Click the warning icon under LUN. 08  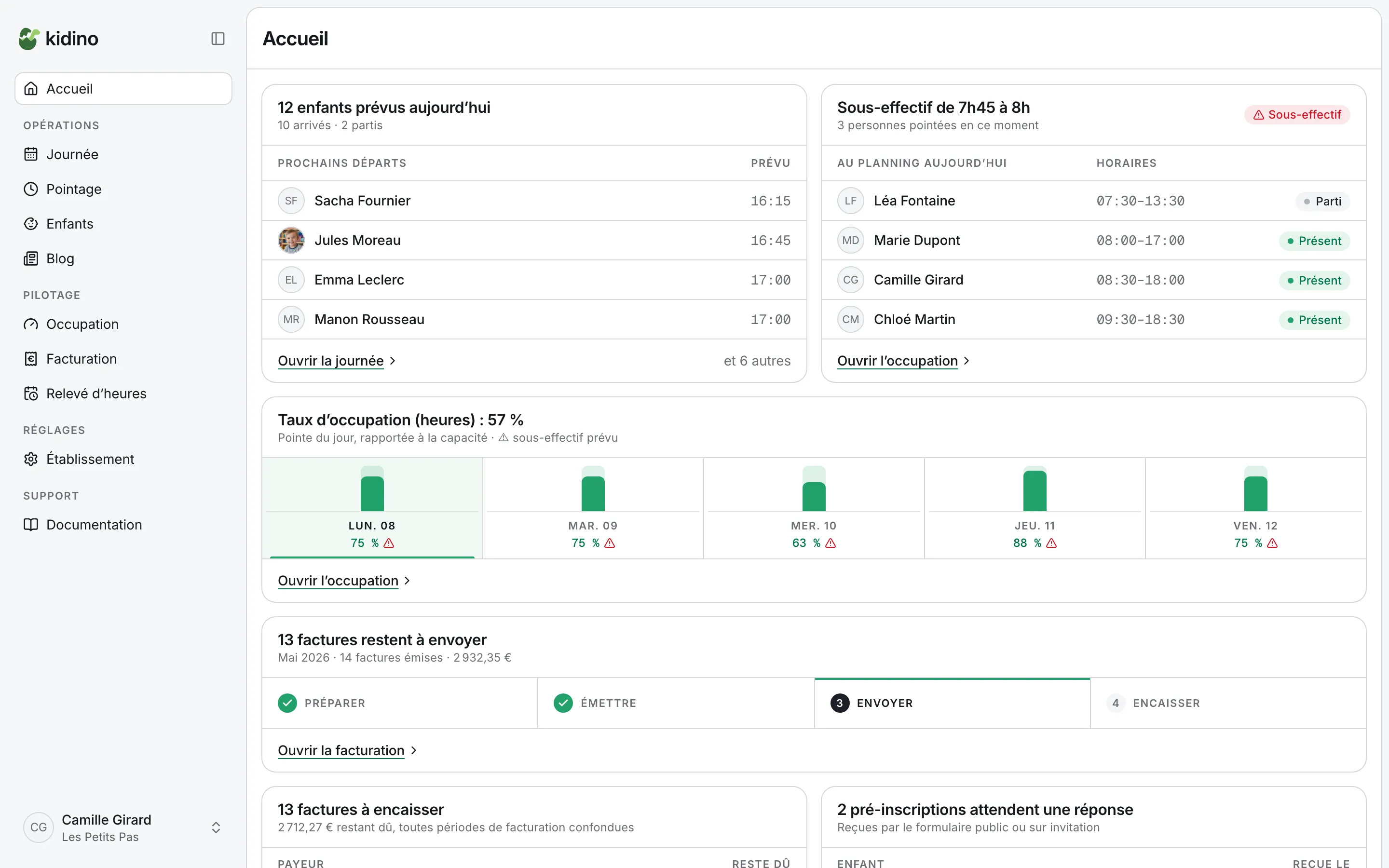(389, 543)
